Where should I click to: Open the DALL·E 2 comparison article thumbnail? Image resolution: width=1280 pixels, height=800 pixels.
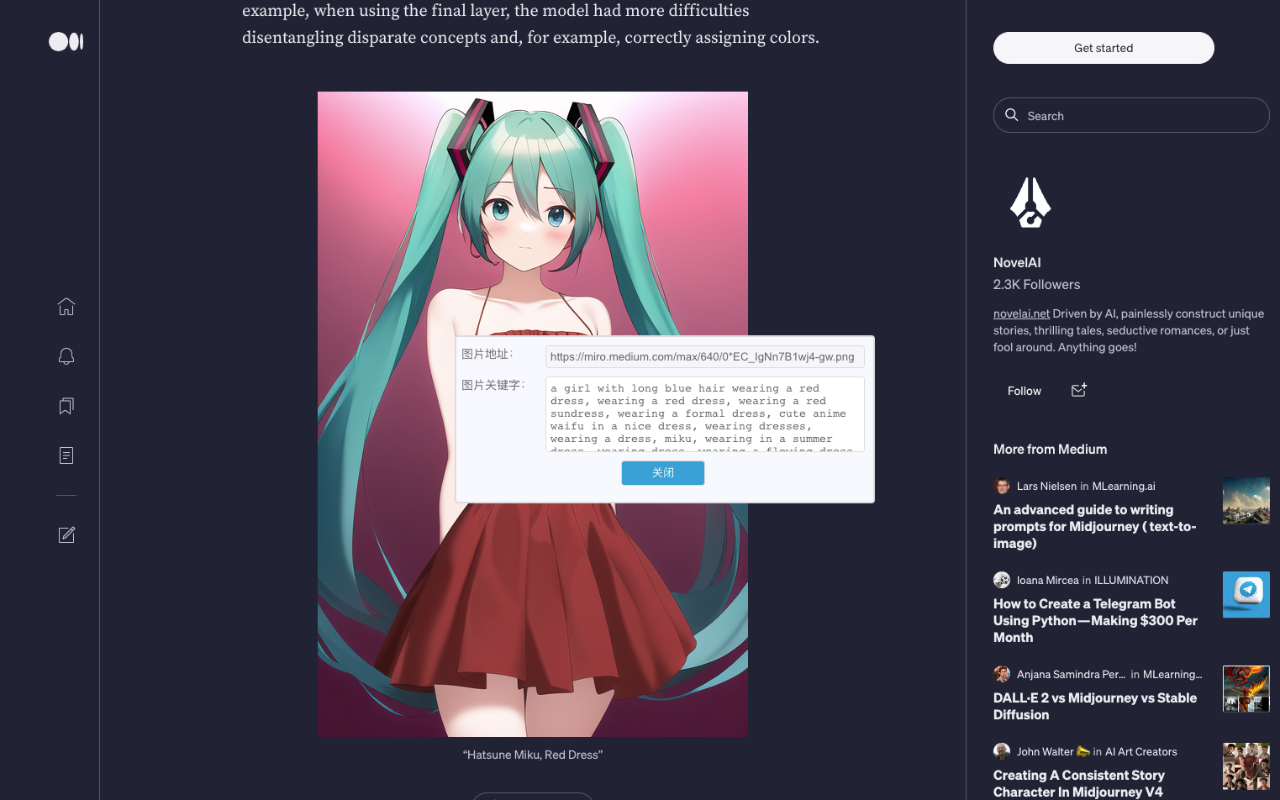click(1246, 689)
